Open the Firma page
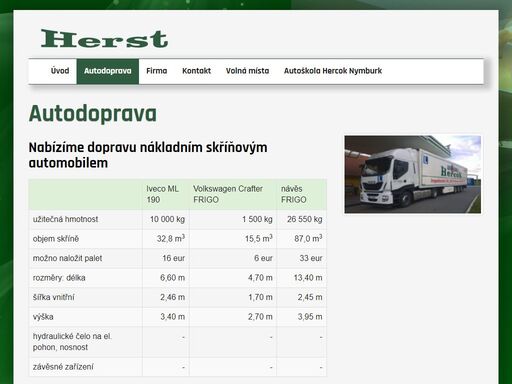512x384 pixels. [x=157, y=71]
